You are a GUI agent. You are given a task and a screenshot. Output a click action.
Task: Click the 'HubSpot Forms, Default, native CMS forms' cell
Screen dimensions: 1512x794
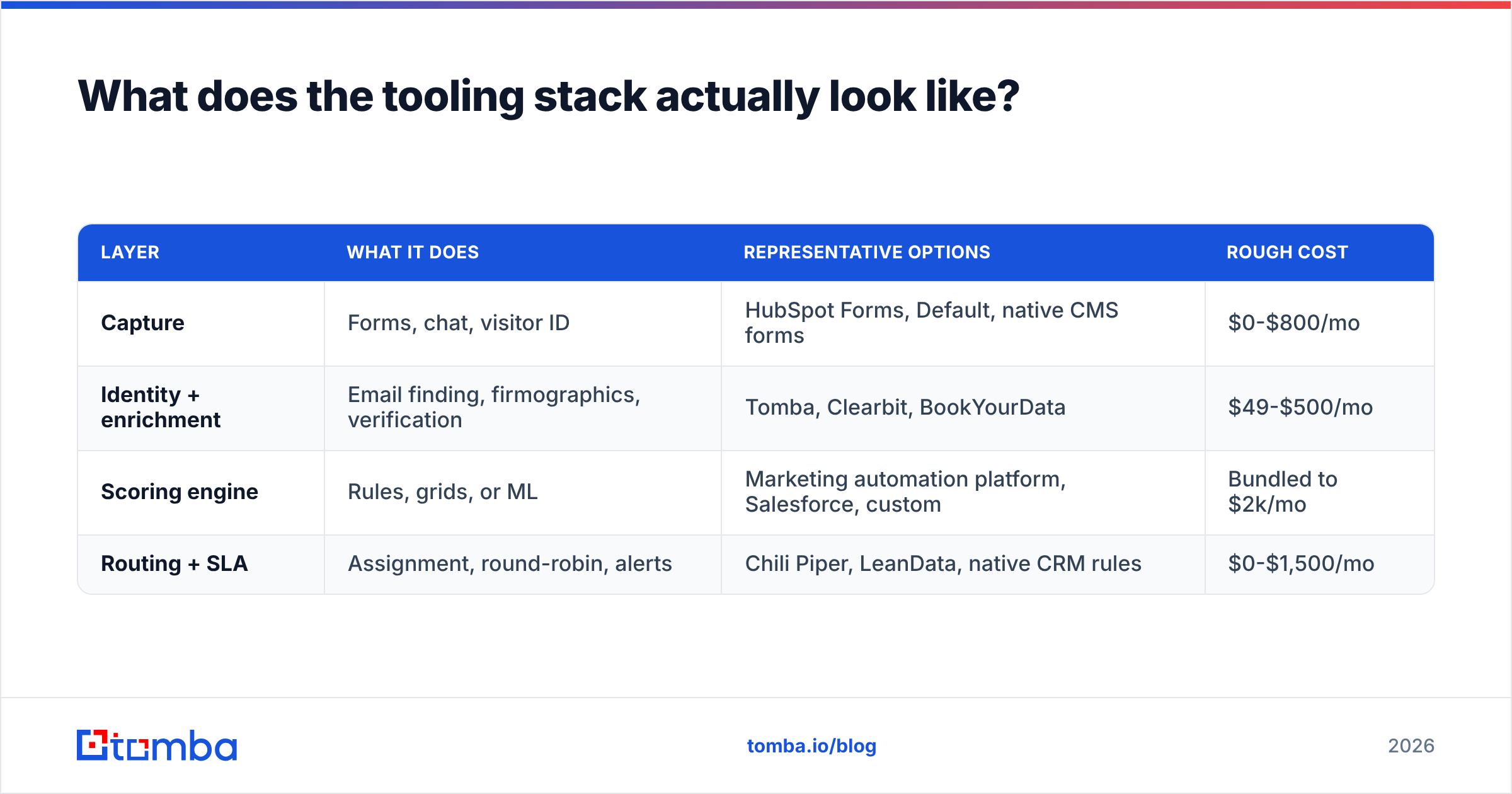963,323
